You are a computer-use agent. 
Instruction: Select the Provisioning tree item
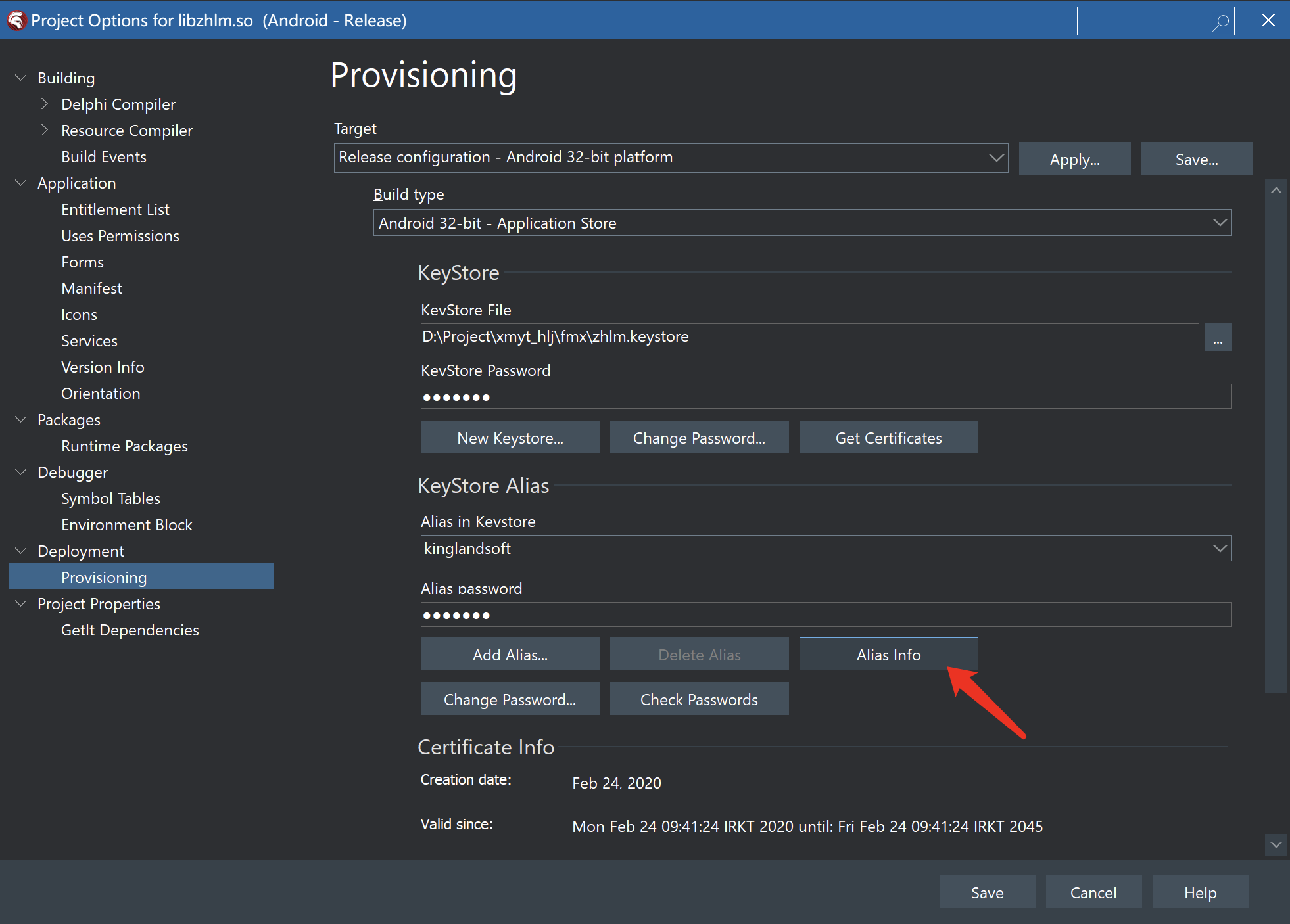point(141,576)
